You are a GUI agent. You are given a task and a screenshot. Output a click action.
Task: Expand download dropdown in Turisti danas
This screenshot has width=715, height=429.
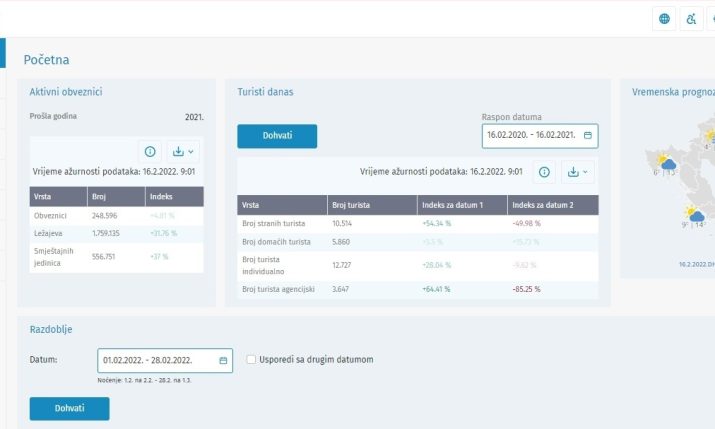577,172
